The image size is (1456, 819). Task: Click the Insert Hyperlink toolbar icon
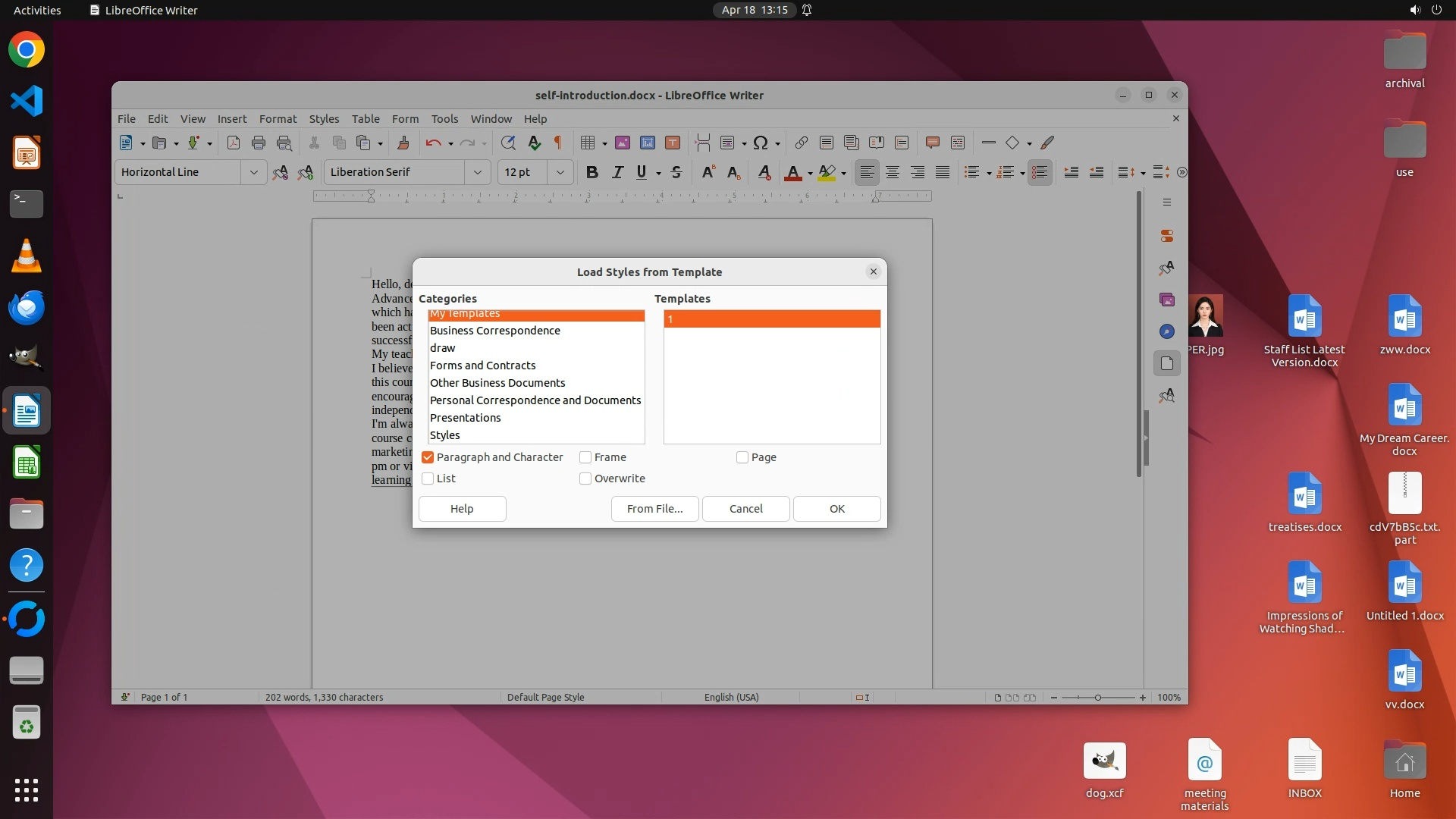[801, 143]
